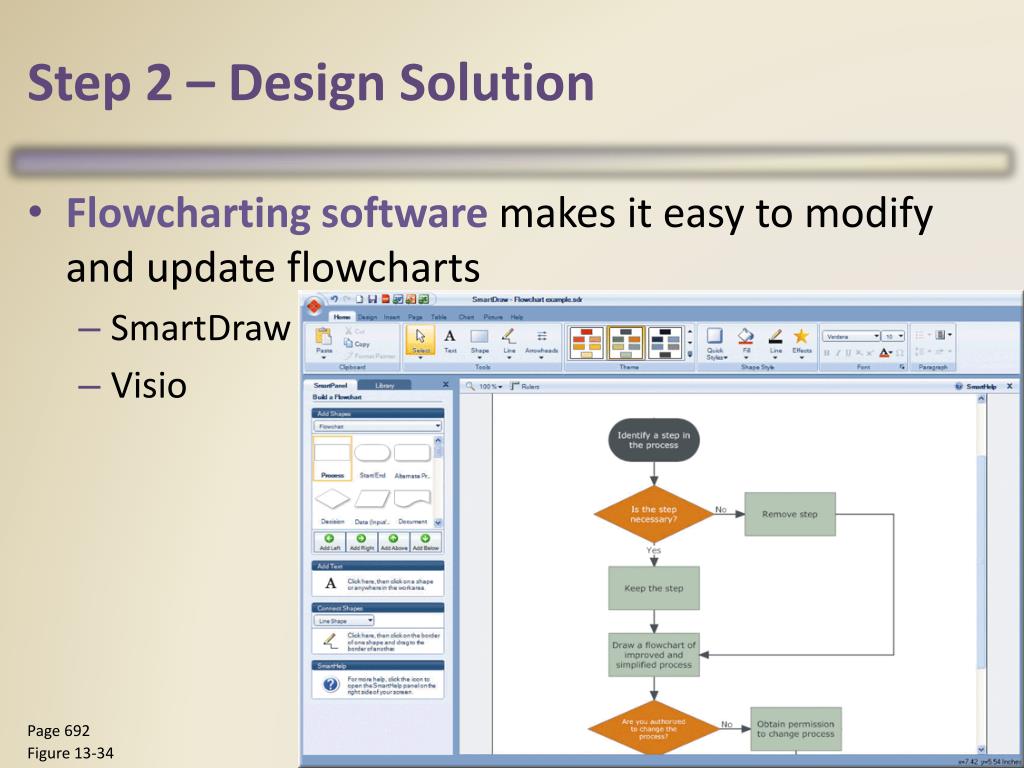This screenshot has height=768, width=1024.
Task: Open the font size 10 dropdown
Action: (x=893, y=336)
